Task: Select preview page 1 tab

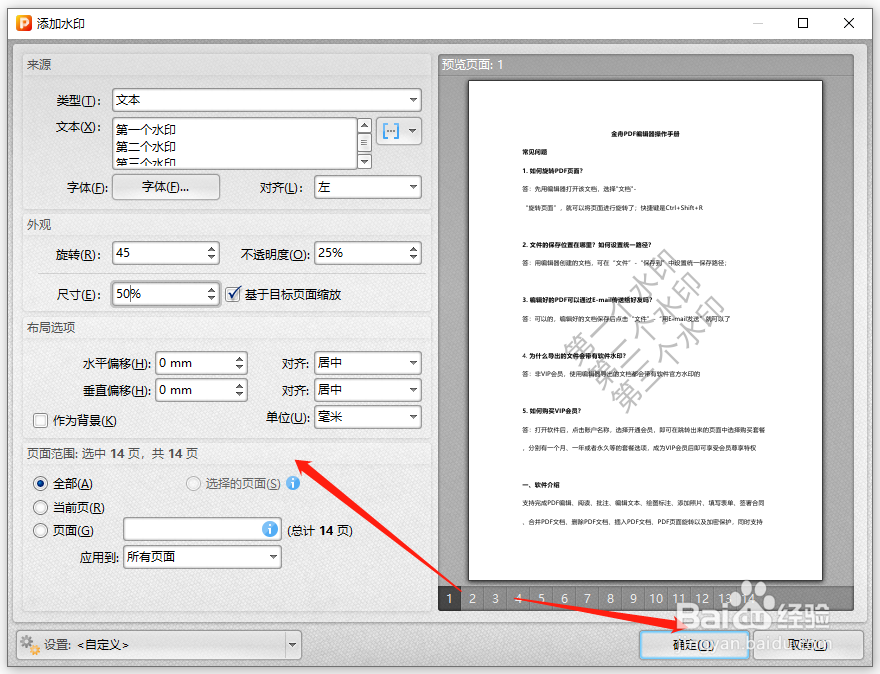Action: tap(450, 599)
